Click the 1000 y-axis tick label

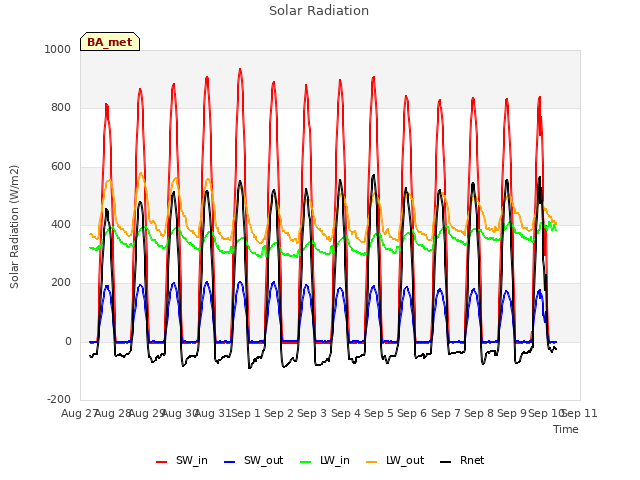pyautogui.click(x=58, y=49)
